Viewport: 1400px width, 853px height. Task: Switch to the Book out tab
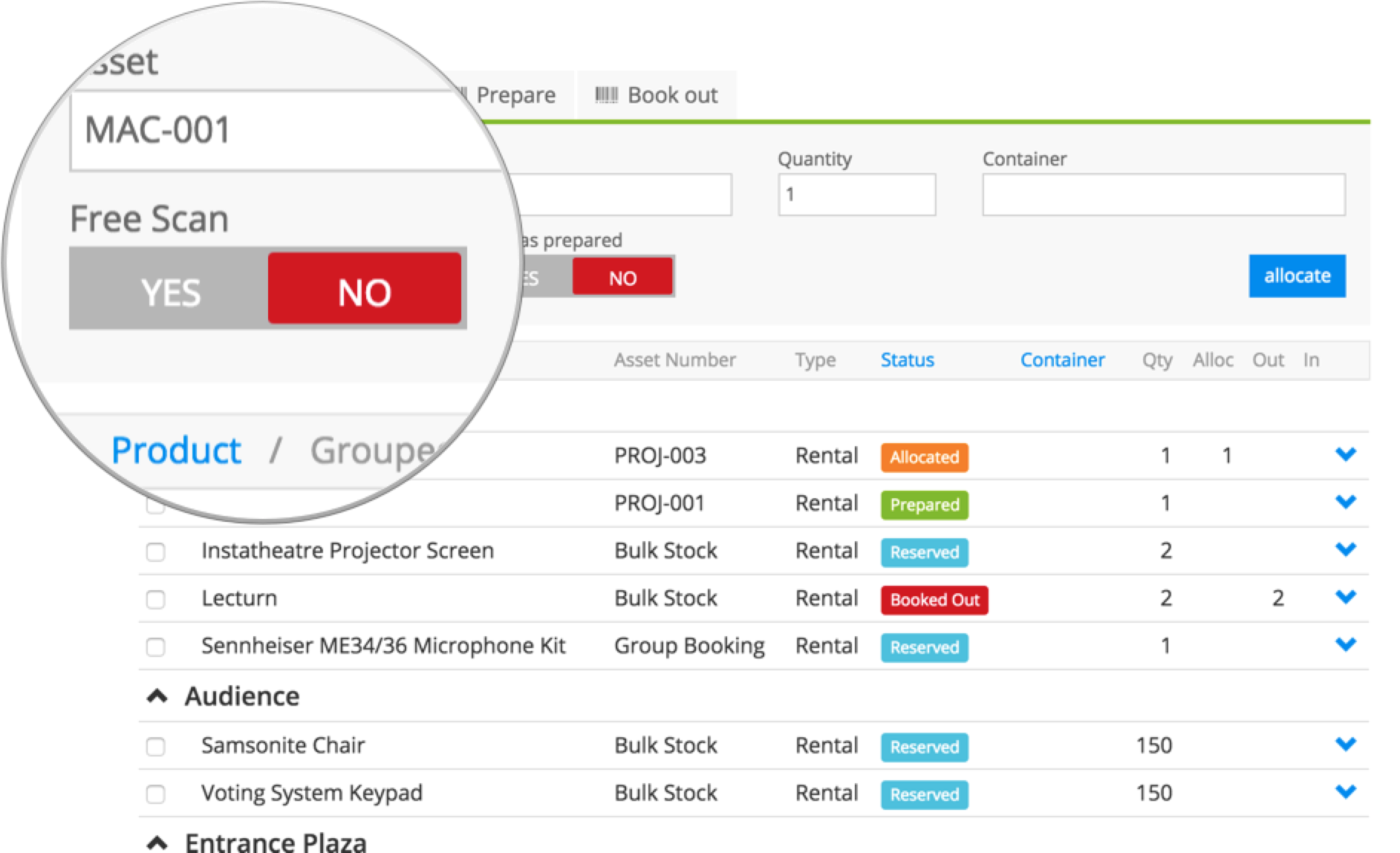coord(671,94)
